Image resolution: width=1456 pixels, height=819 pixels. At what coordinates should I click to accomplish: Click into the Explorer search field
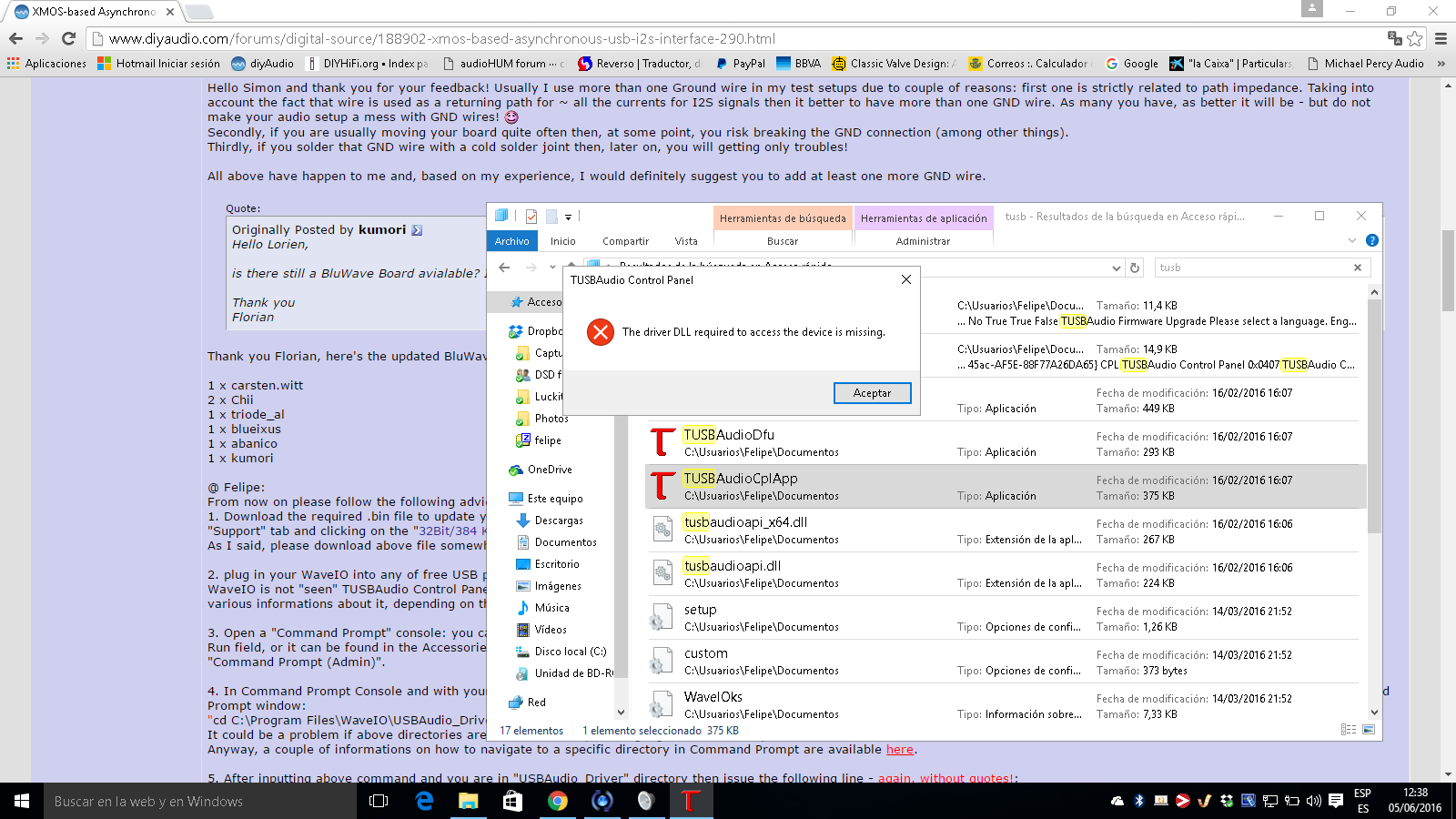coord(1252,268)
